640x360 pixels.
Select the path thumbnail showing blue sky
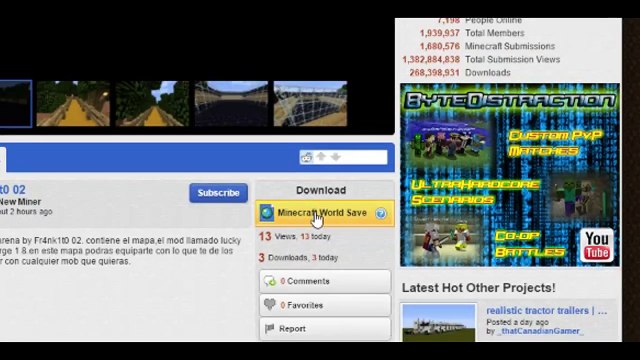point(152,104)
